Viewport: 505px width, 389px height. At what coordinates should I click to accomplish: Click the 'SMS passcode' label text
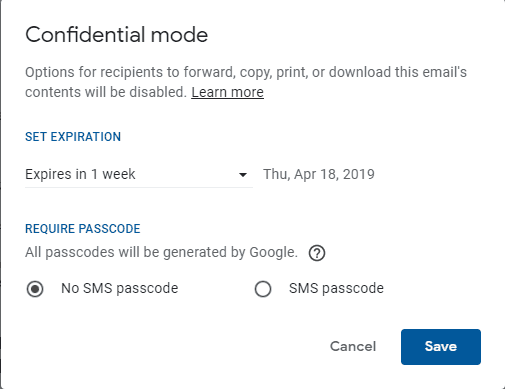point(336,288)
